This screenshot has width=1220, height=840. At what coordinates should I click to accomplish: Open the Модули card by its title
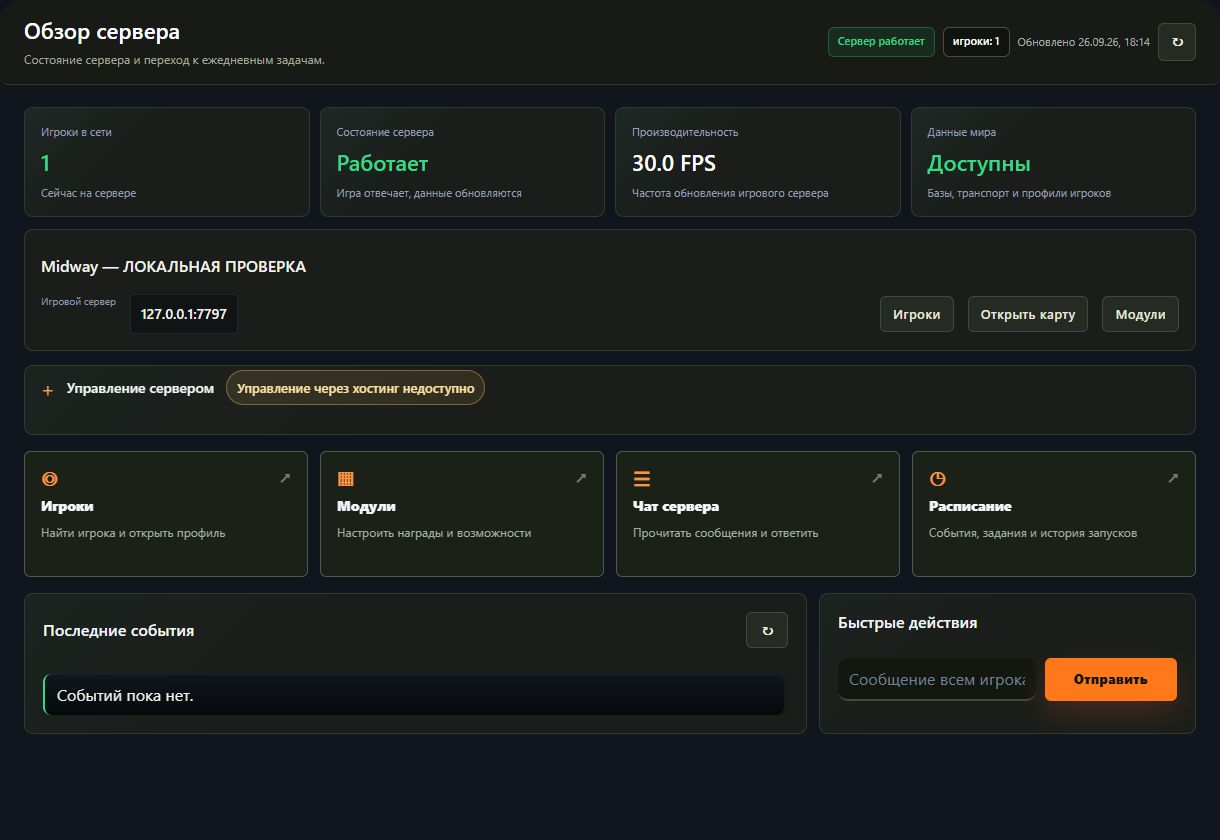tap(366, 506)
